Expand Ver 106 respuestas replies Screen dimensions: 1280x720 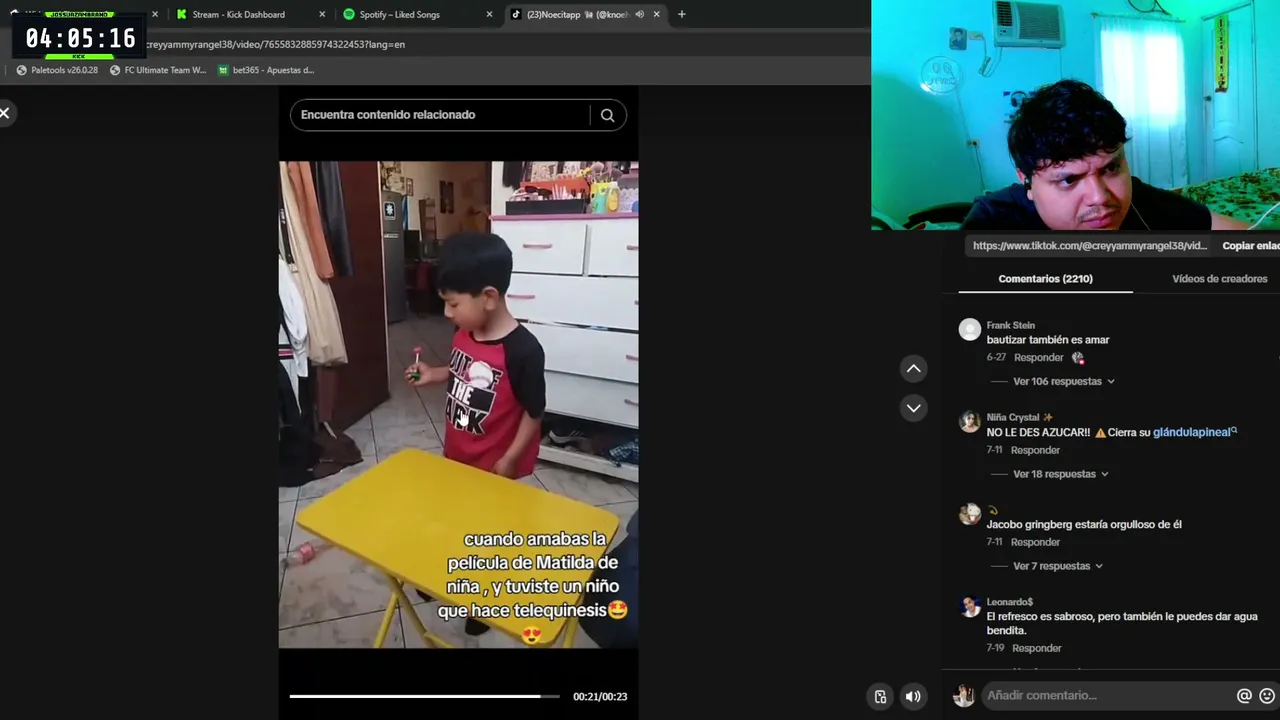pyautogui.click(x=1064, y=381)
